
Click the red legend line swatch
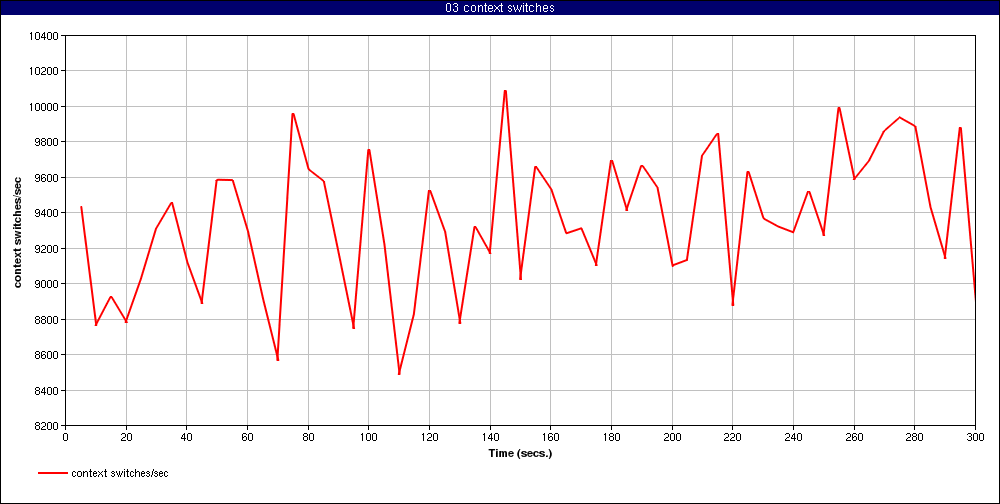53,473
